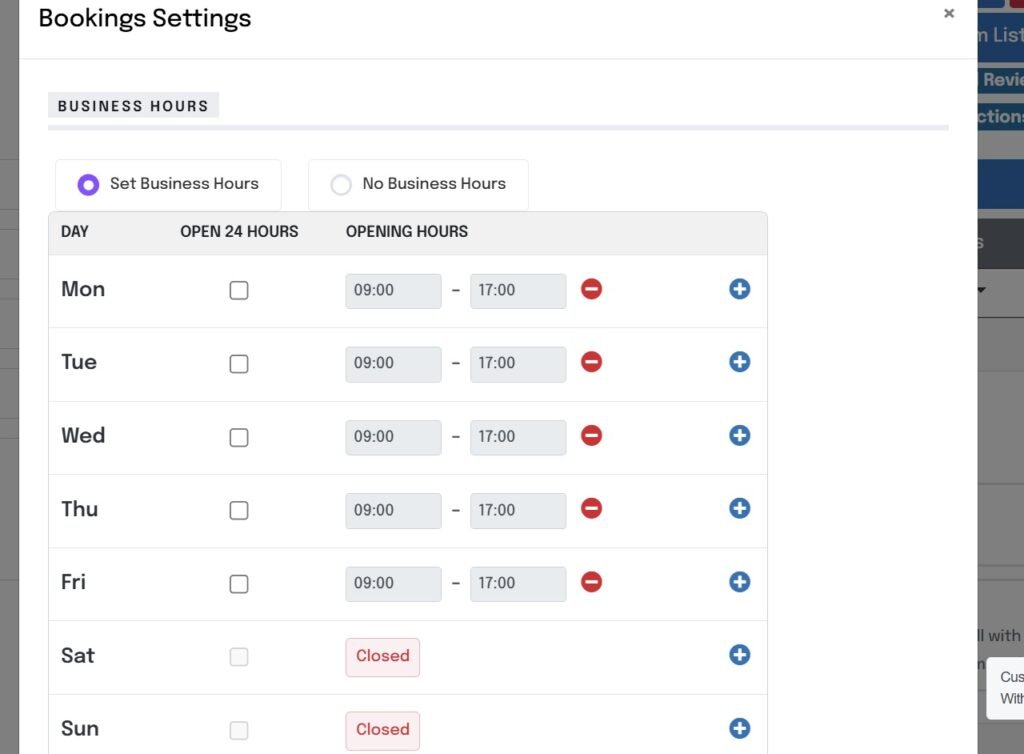Image resolution: width=1024 pixels, height=754 pixels.
Task: Add extra hours slot for Tuesday
Action: (x=739, y=362)
